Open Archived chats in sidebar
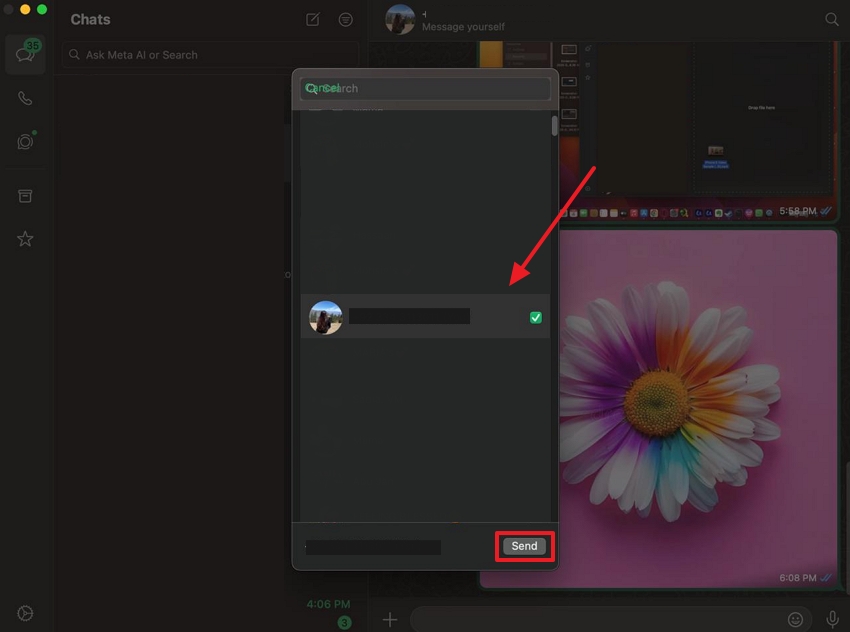Viewport: 850px width, 632px height. (25, 196)
